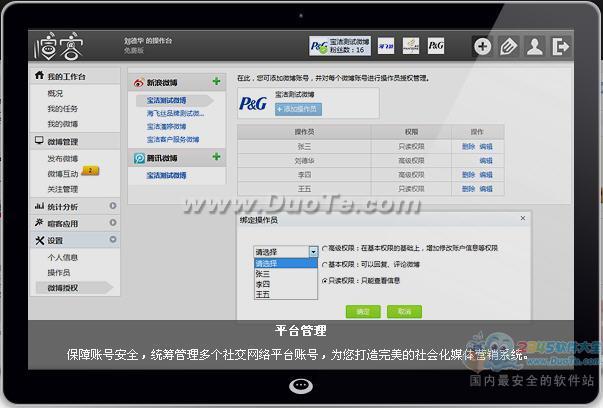
Task: Choose 张三 from the operator dropdown list
Action: tap(286, 274)
